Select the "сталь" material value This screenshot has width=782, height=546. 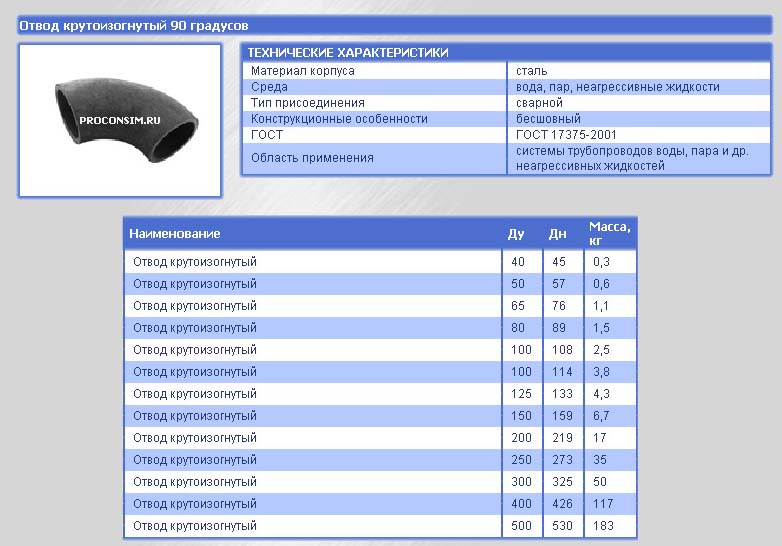coord(531,71)
